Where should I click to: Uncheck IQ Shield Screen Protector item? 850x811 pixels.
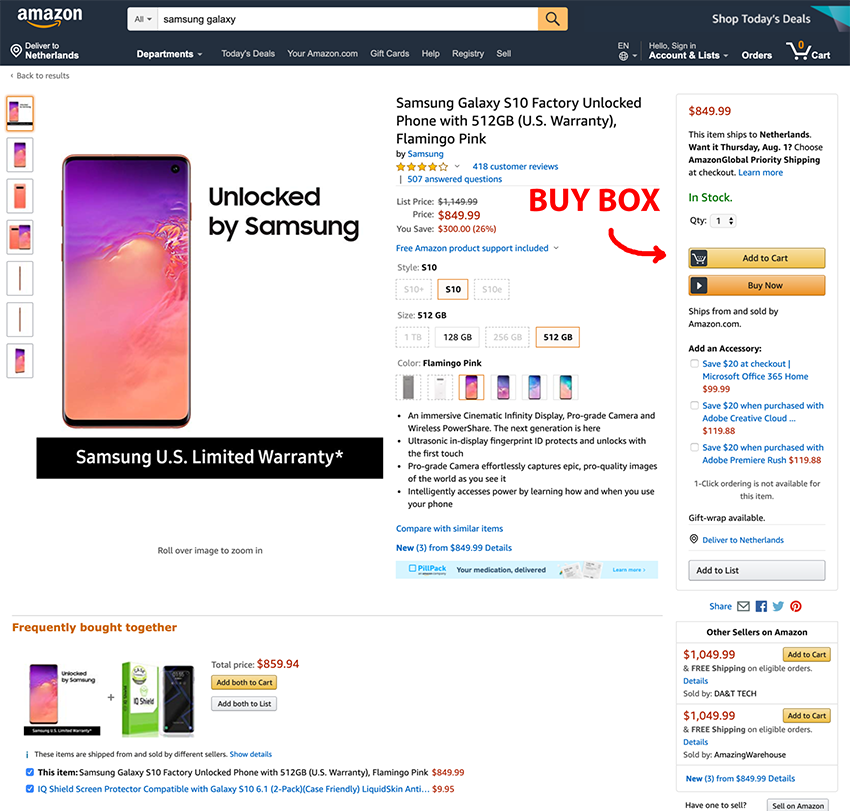[x=28, y=788]
